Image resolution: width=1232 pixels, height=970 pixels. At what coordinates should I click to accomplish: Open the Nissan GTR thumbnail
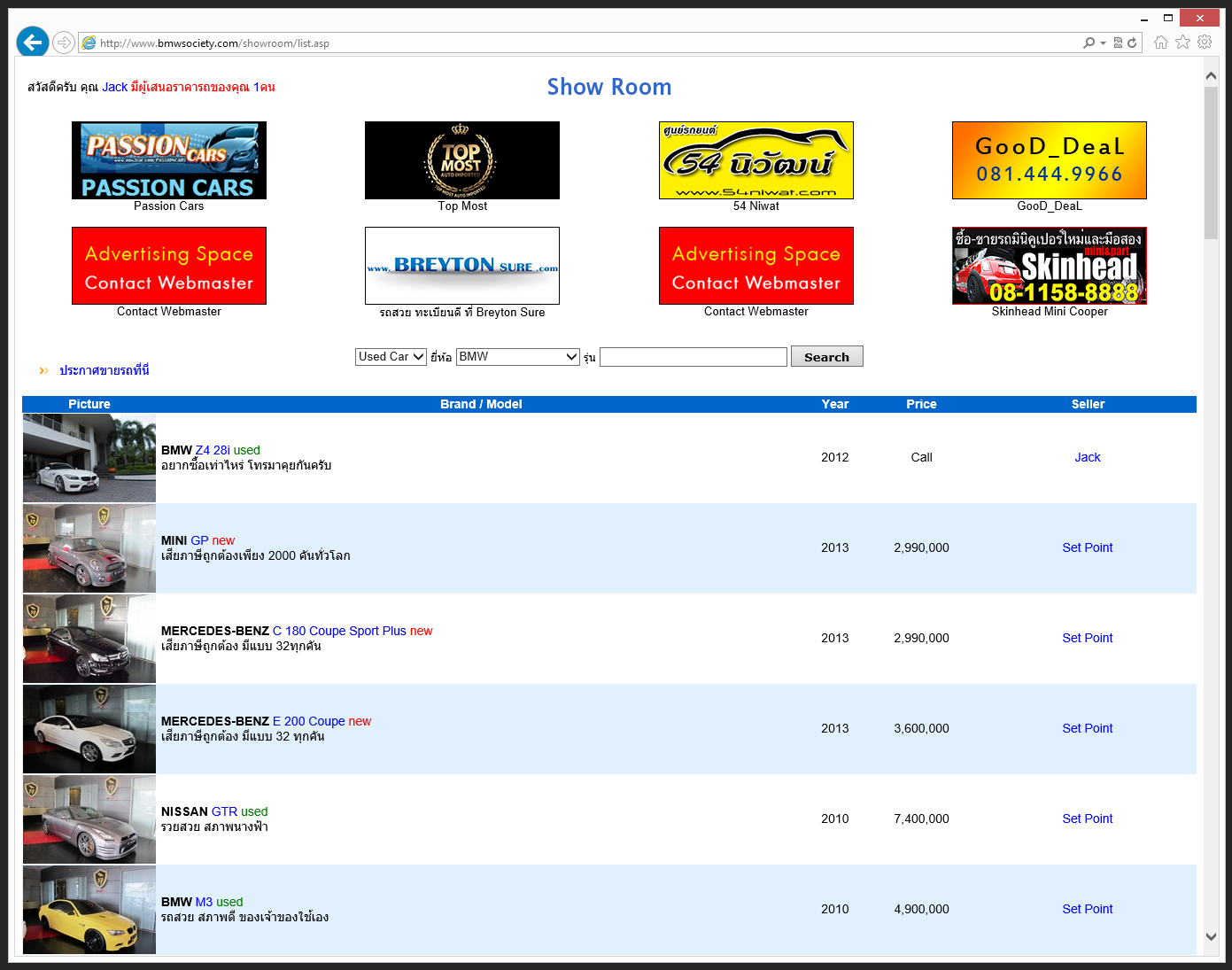[89, 819]
